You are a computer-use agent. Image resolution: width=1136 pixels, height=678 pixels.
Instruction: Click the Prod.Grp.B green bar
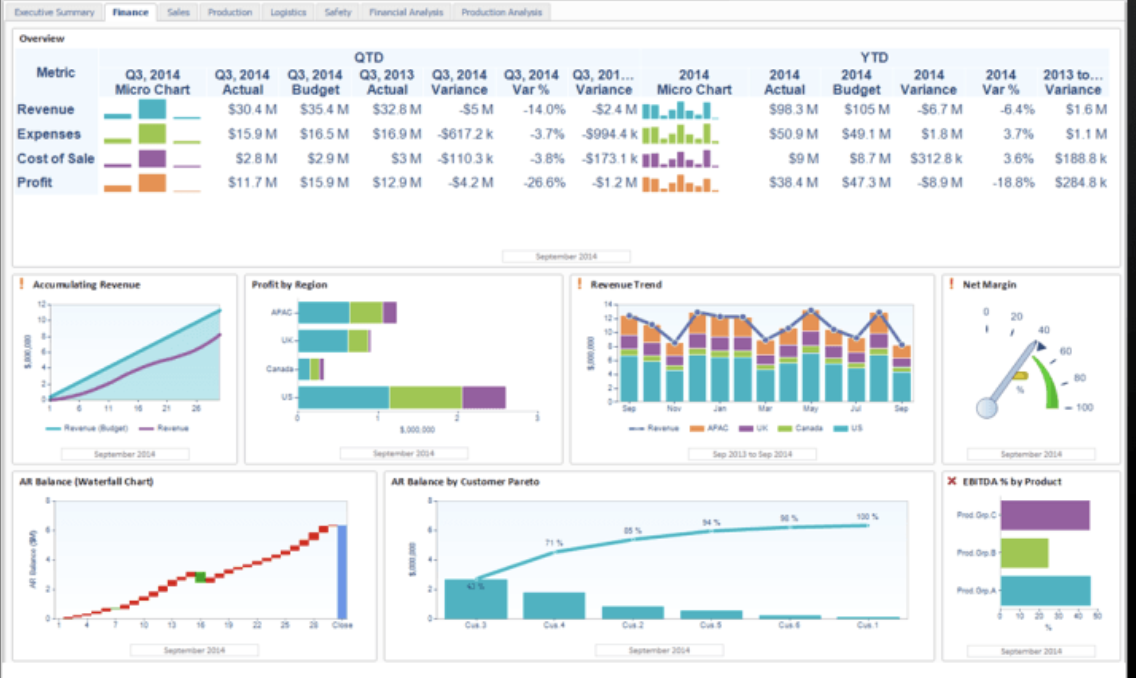(x=1024, y=553)
